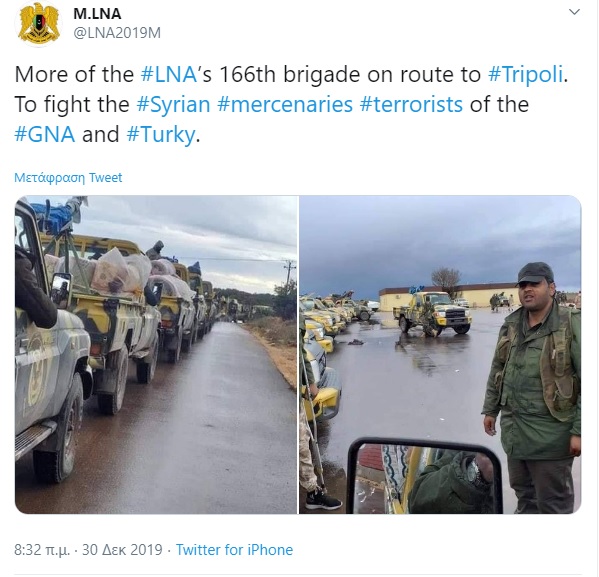Open the #Tripoli hashtag
599x577 pixels.
pos(526,75)
